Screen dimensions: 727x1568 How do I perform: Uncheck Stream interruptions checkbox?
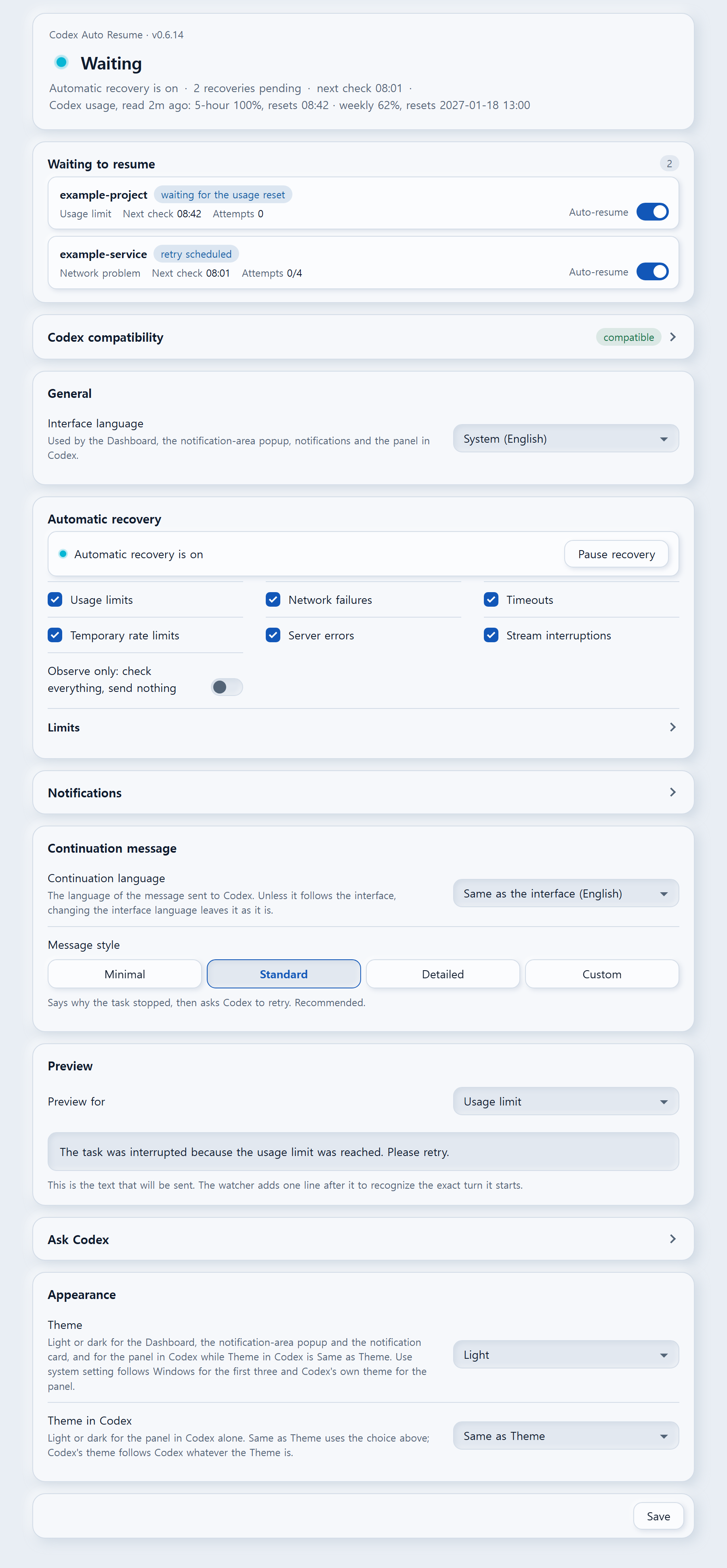(491, 635)
